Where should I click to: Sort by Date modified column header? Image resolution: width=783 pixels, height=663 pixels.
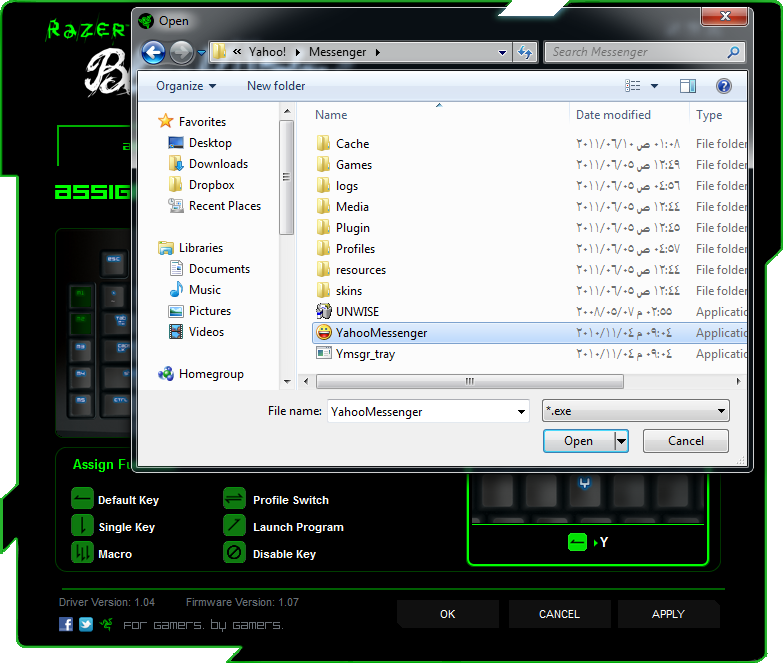click(x=613, y=115)
